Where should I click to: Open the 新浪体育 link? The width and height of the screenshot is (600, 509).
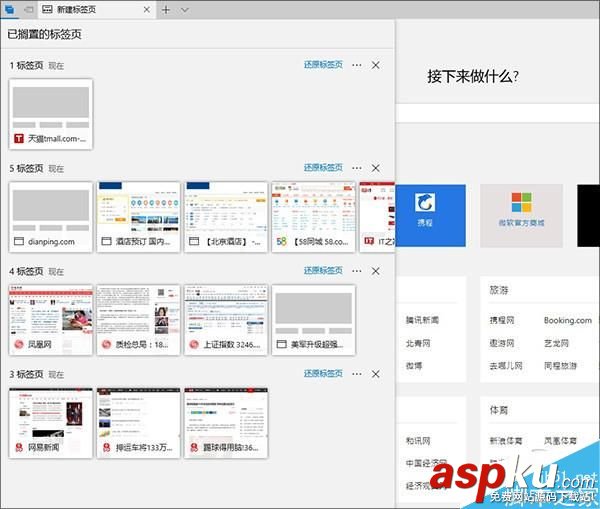[x=506, y=441]
